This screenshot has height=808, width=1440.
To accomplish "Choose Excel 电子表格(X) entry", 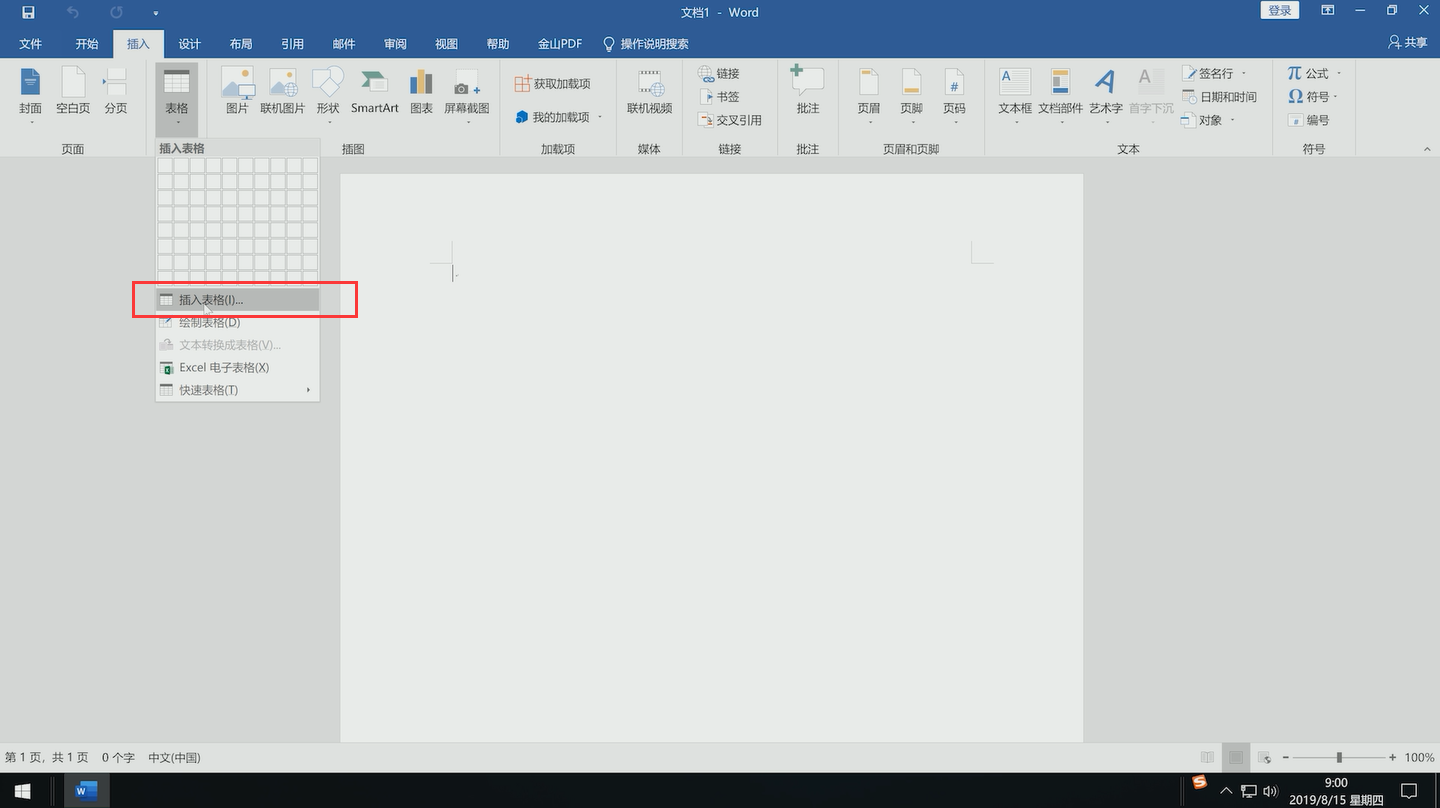I will 237,367.
